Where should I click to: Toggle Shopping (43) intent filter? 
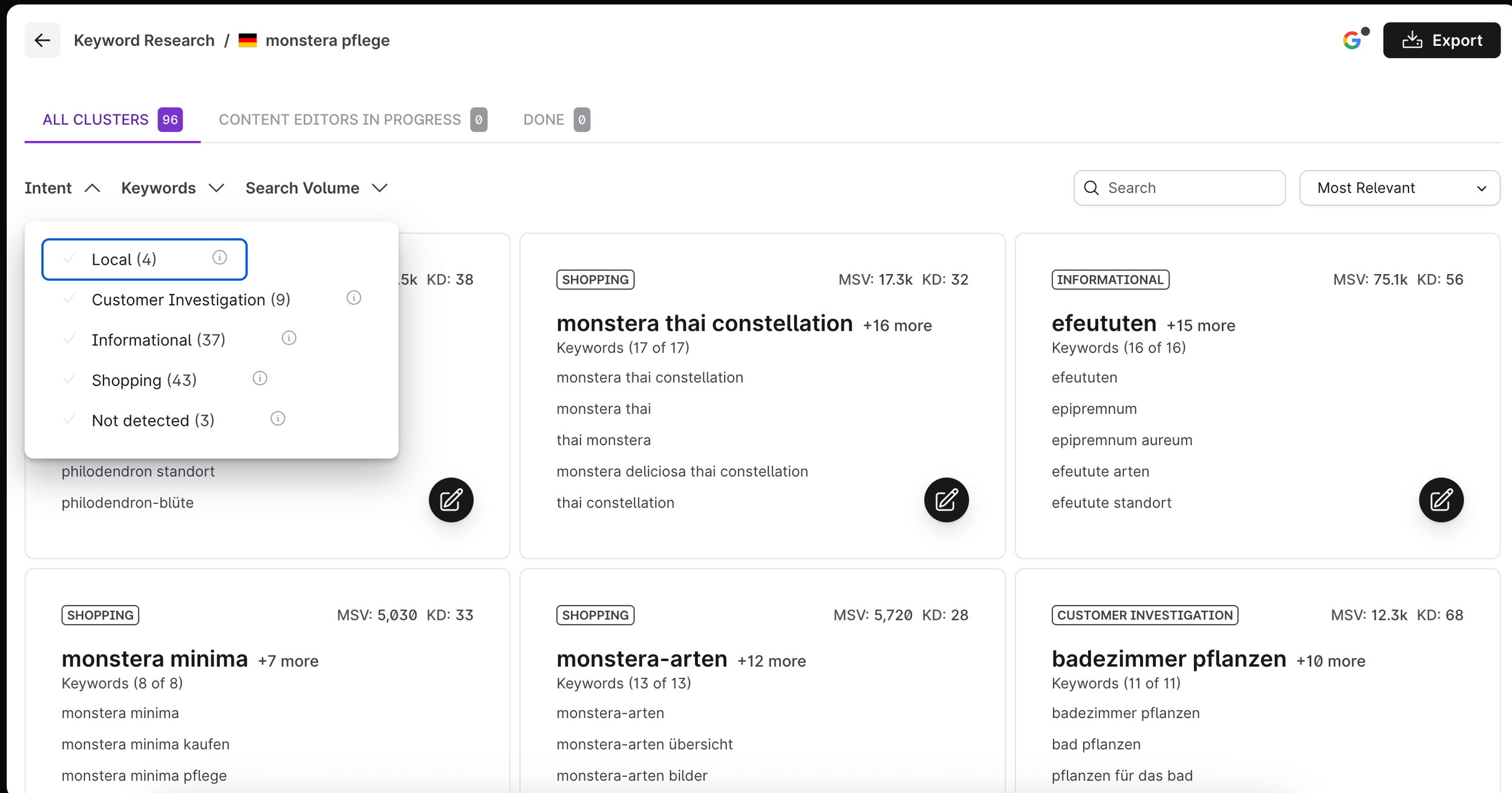coord(144,380)
